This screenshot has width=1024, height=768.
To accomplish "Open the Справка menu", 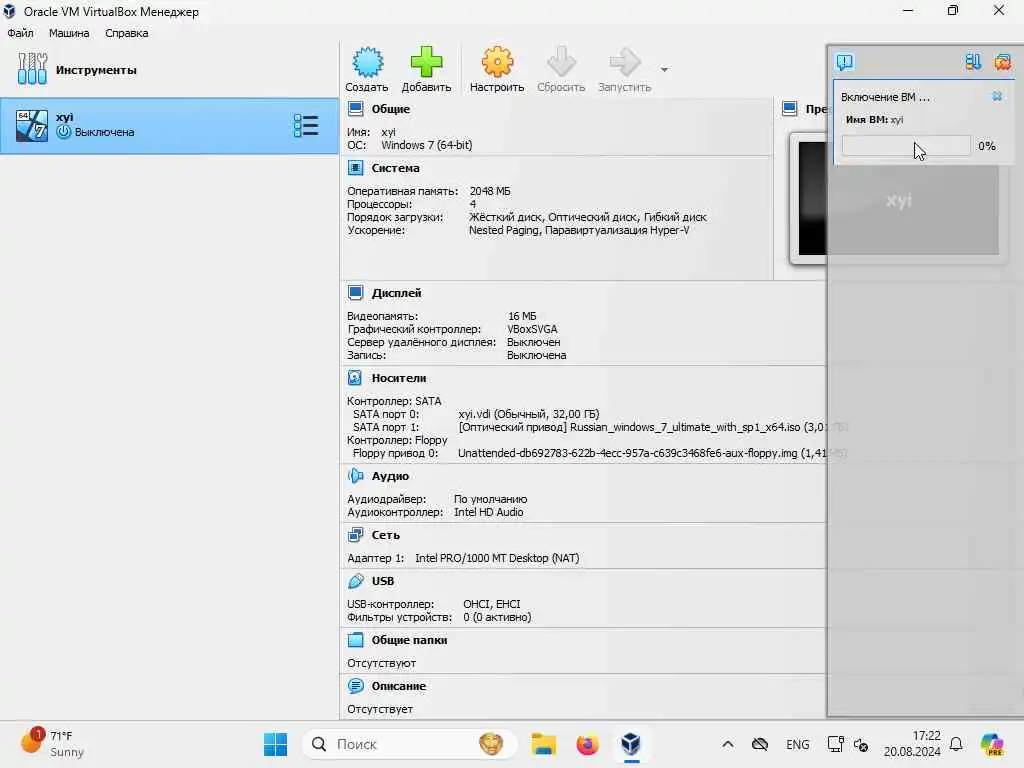I will [127, 33].
